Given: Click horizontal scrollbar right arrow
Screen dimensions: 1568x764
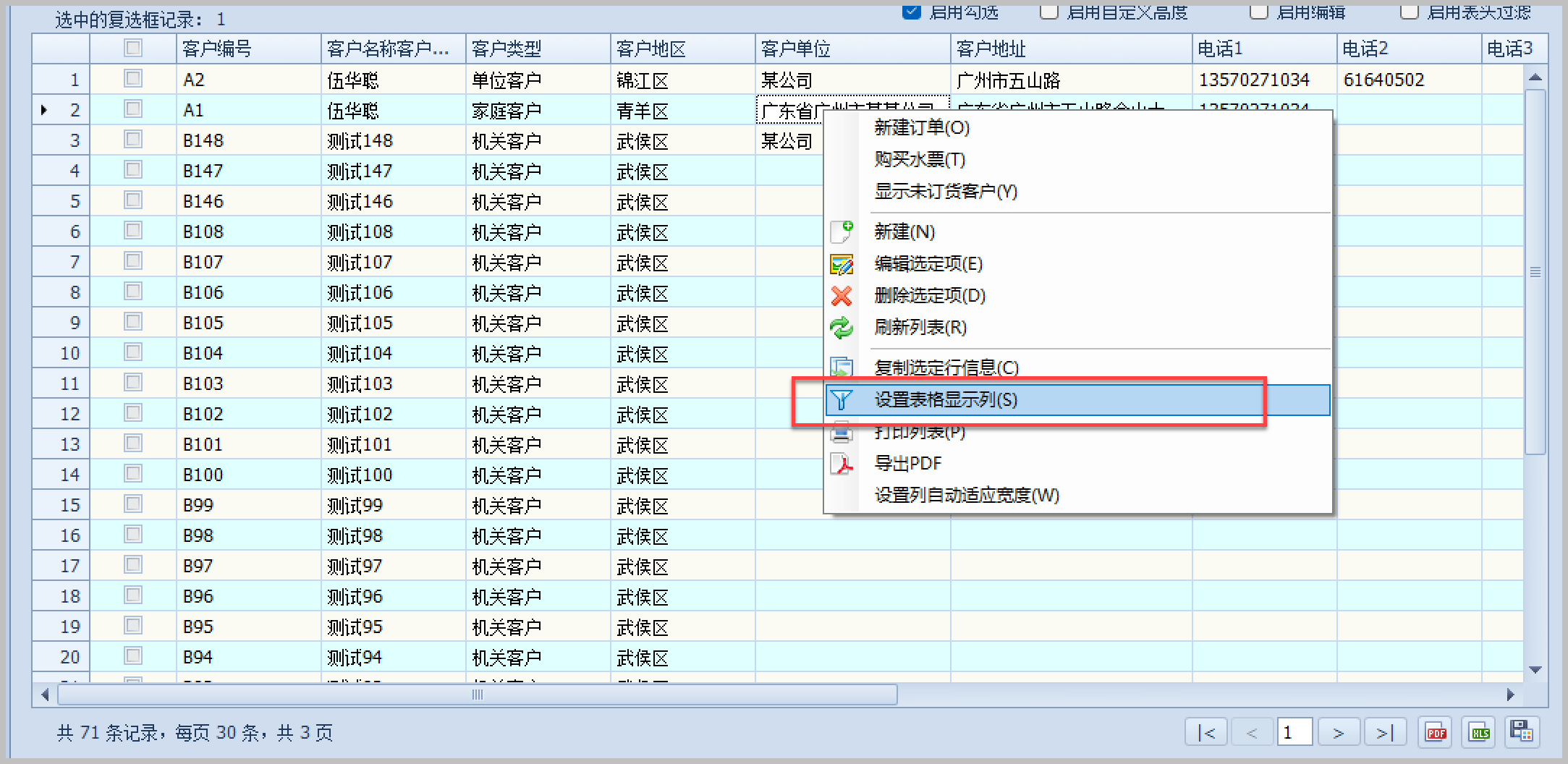Looking at the screenshot, I should click(1511, 695).
